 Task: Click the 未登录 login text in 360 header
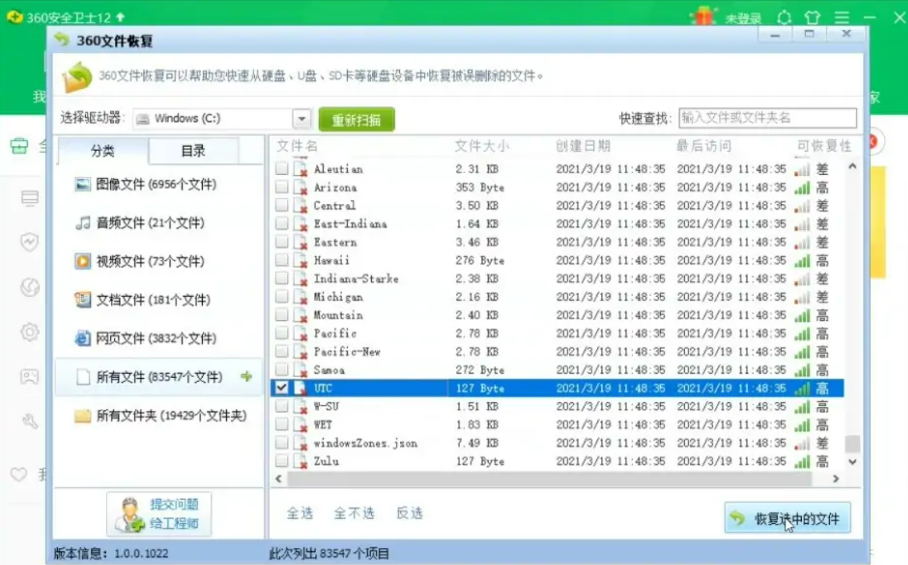point(743,19)
